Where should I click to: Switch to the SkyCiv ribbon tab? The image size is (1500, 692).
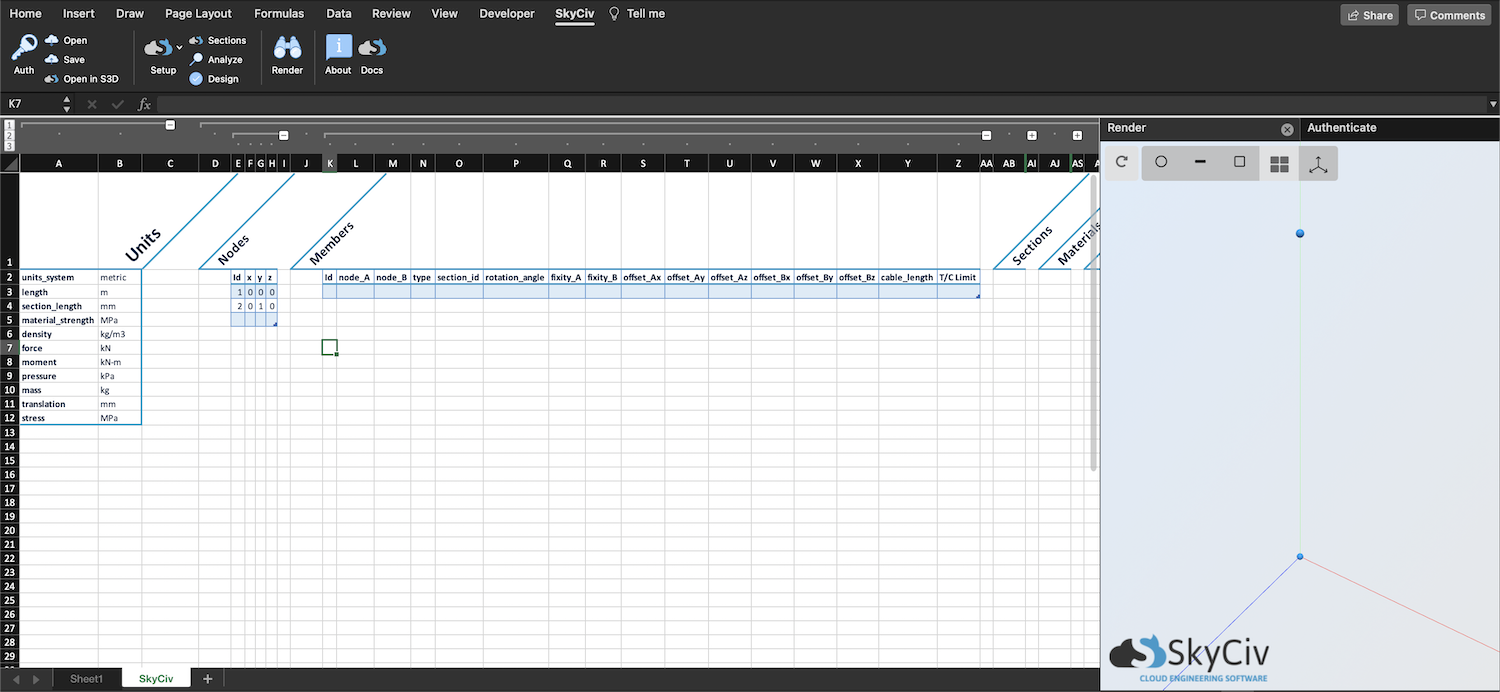point(573,13)
